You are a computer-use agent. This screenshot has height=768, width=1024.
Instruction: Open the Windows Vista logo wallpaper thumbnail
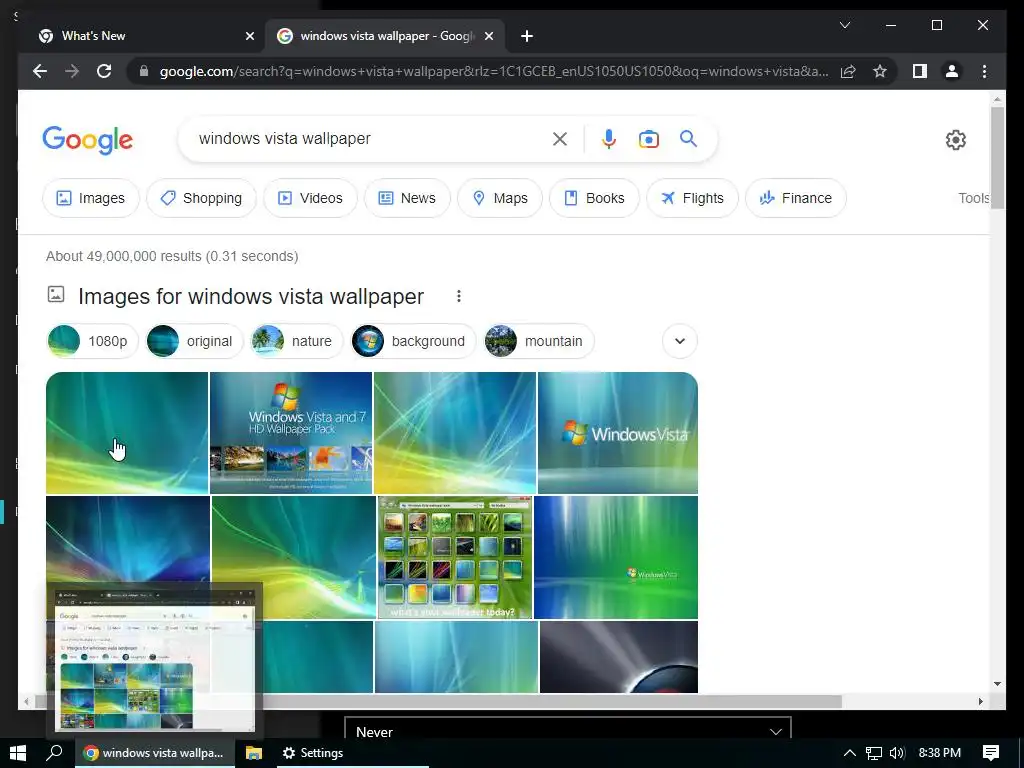click(x=618, y=432)
